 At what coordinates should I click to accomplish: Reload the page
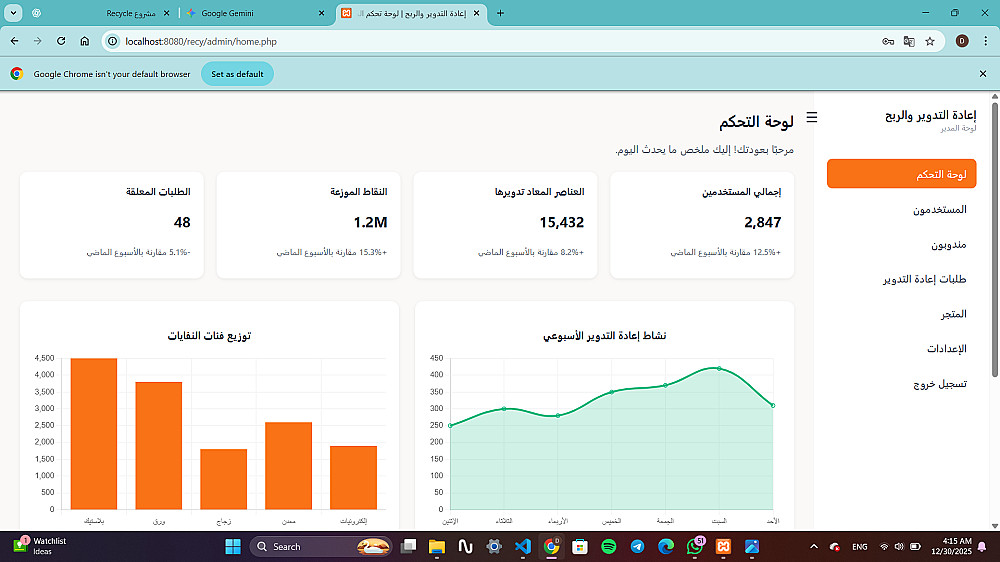point(61,41)
